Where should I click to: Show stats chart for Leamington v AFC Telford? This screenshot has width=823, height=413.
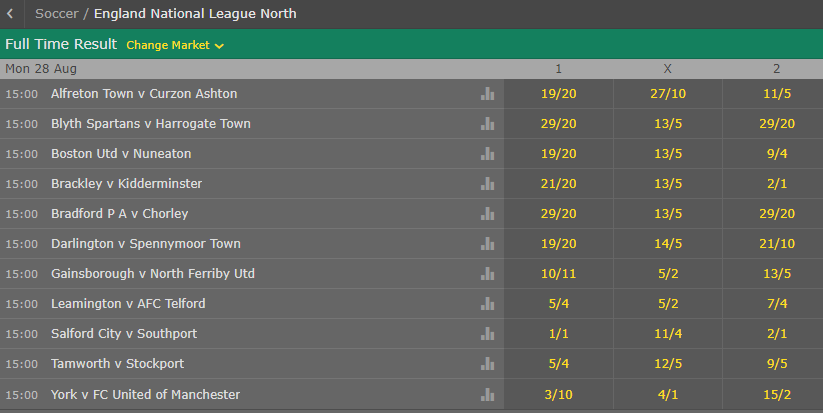click(x=487, y=303)
